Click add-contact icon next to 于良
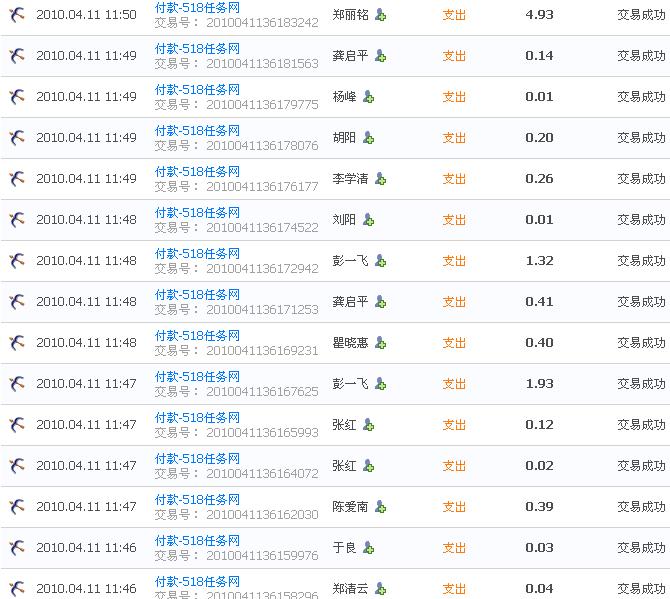 pyautogui.click(x=368, y=548)
